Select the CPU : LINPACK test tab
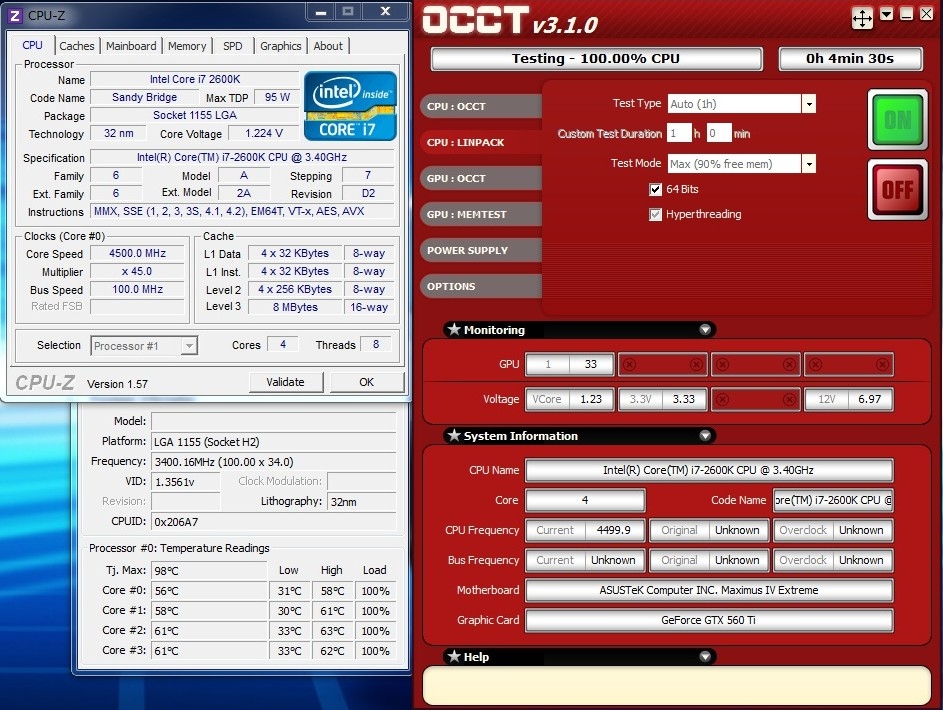 point(481,142)
